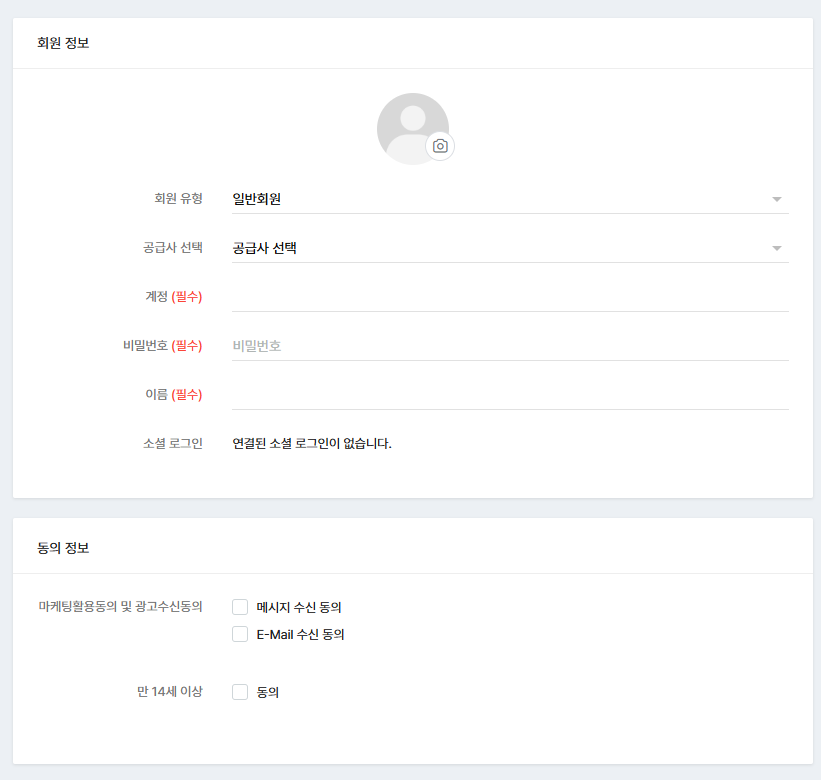
Task: Enable 메시지 수신 동의 checkbox
Action: tap(240, 607)
